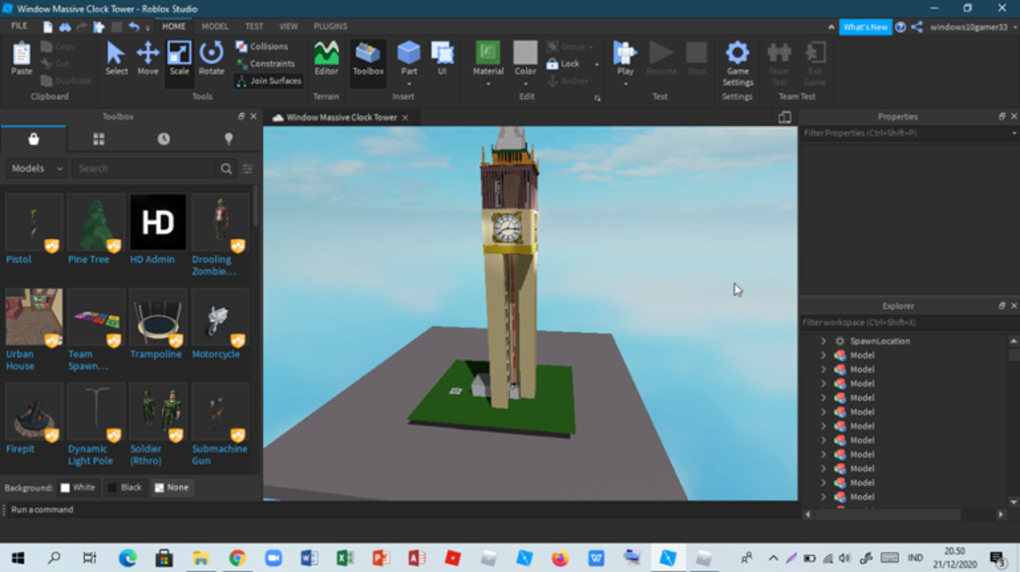Open Toolbox search filter options
This screenshot has width=1020, height=572.
click(x=248, y=169)
